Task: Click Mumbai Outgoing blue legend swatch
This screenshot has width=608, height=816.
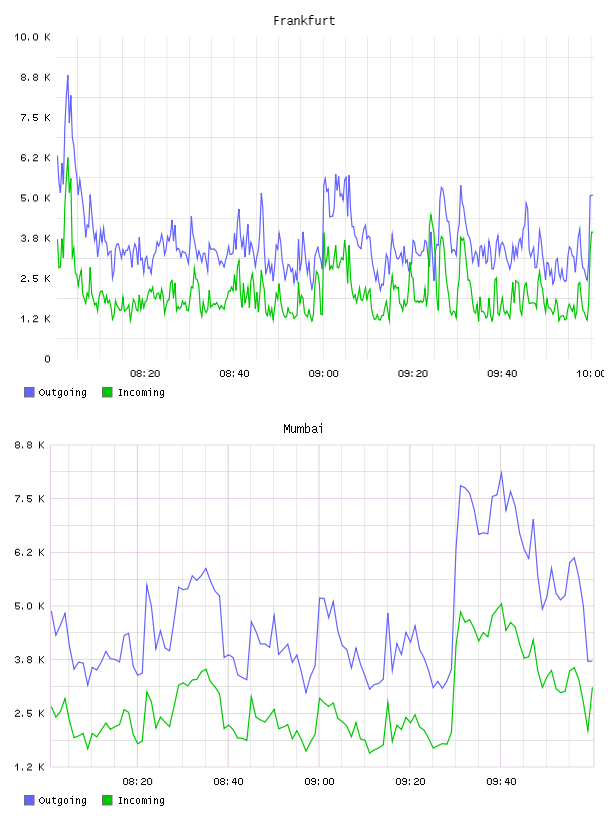Action: pos(29,800)
